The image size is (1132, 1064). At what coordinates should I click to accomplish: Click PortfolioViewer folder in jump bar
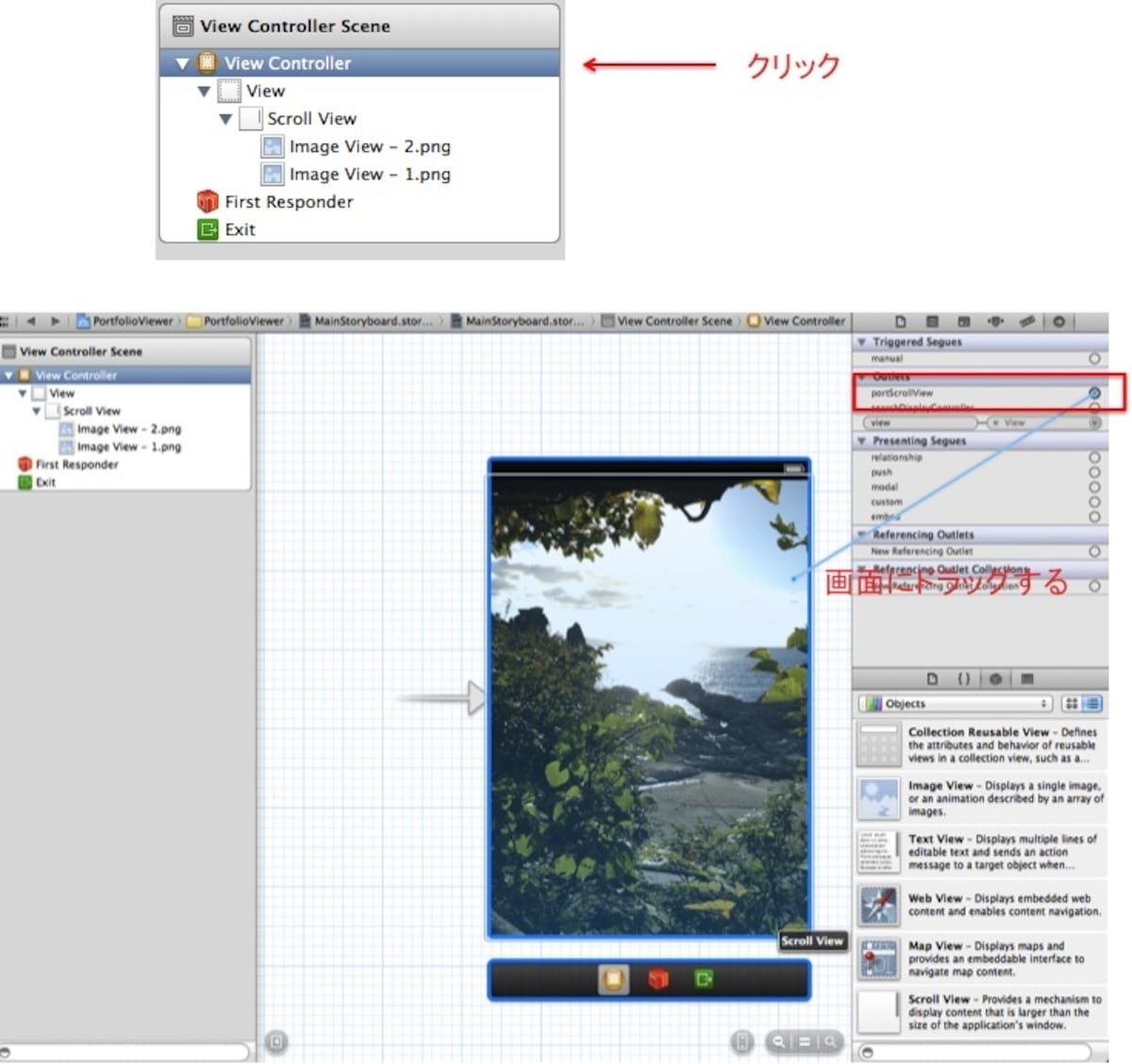pos(236,321)
